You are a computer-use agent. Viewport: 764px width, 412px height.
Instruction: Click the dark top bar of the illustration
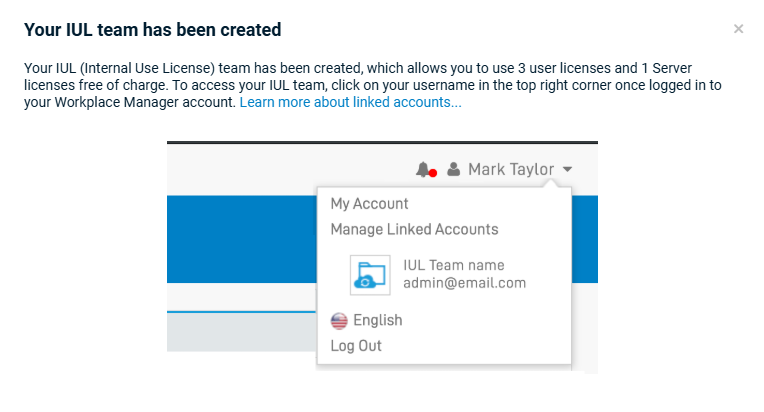pyautogui.click(x=382, y=144)
